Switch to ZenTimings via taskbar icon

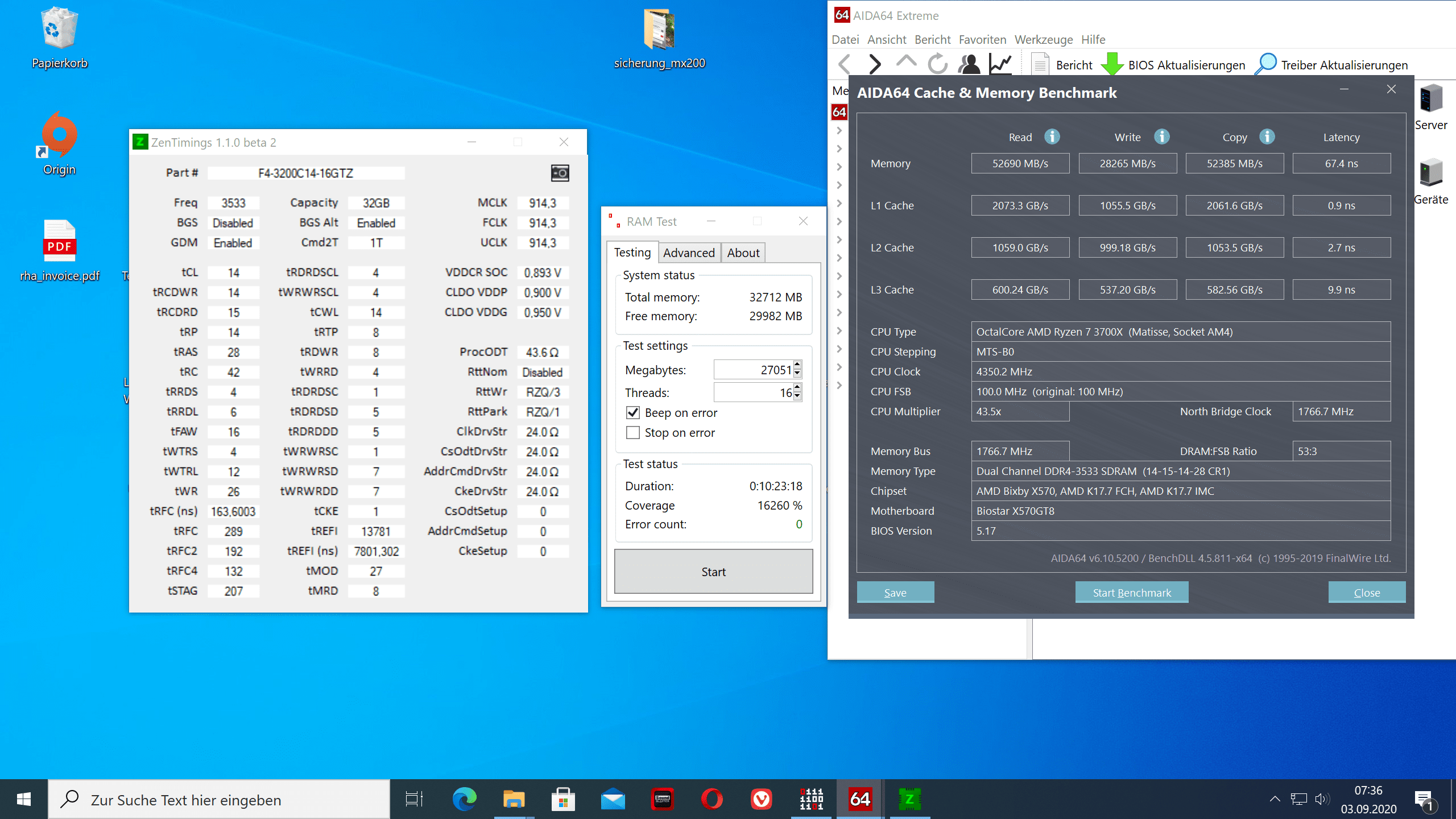click(x=909, y=799)
